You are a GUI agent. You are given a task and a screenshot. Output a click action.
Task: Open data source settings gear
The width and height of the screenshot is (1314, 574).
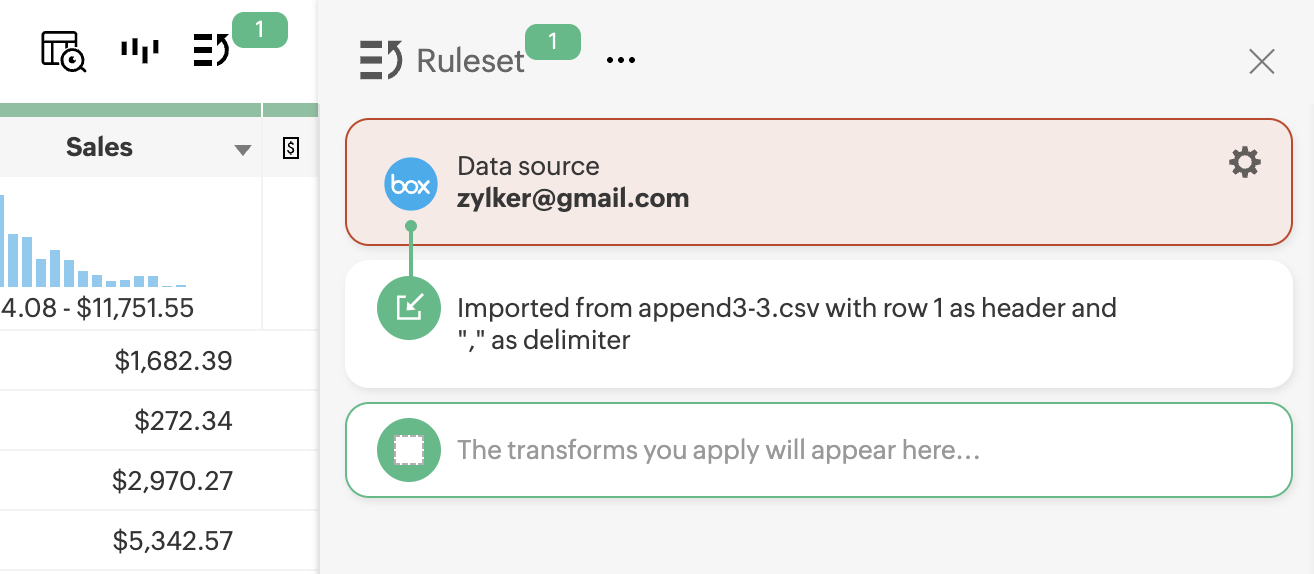point(1244,163)
